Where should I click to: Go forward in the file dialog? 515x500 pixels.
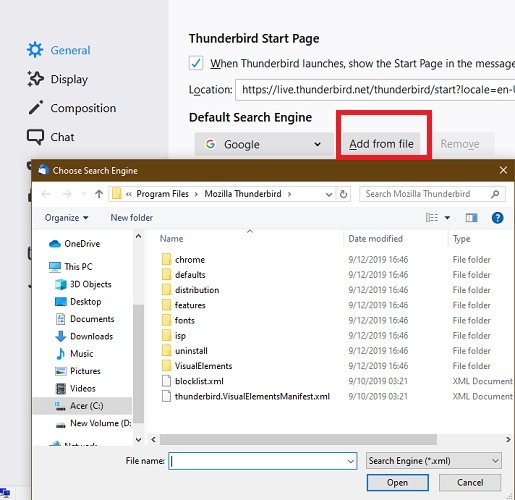[x=67, y=194]
